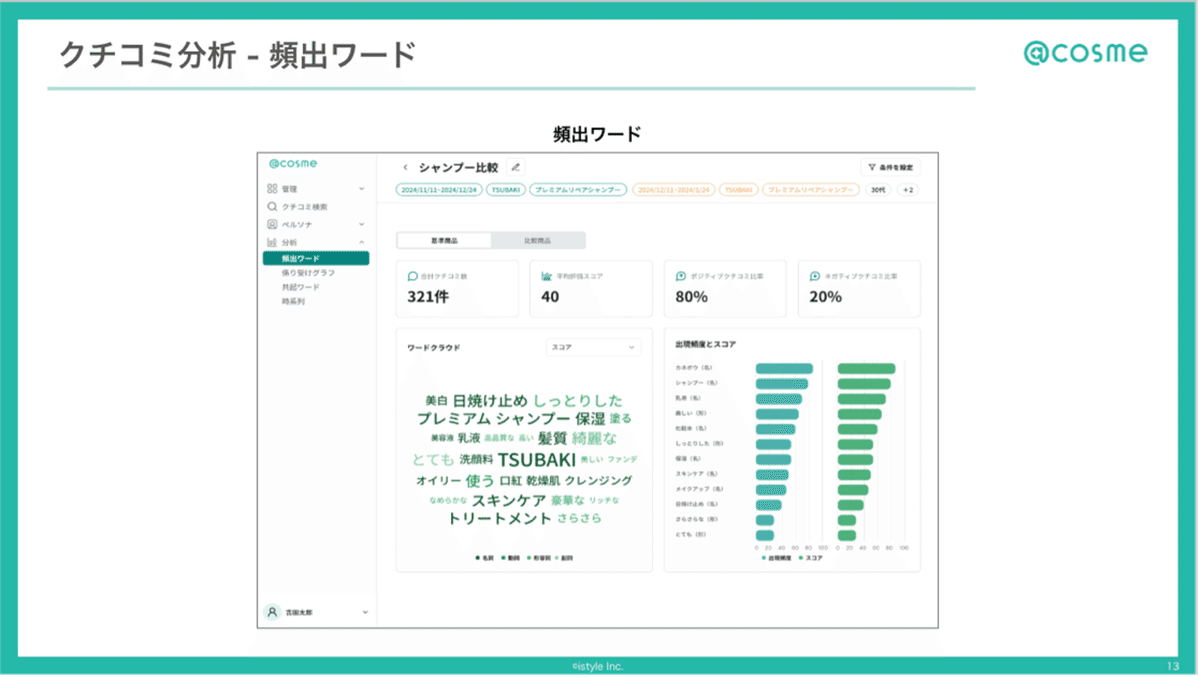Open 係り受けグラフ in the sidebar
Screen dimensions: 1200x678
click(308, 272)
